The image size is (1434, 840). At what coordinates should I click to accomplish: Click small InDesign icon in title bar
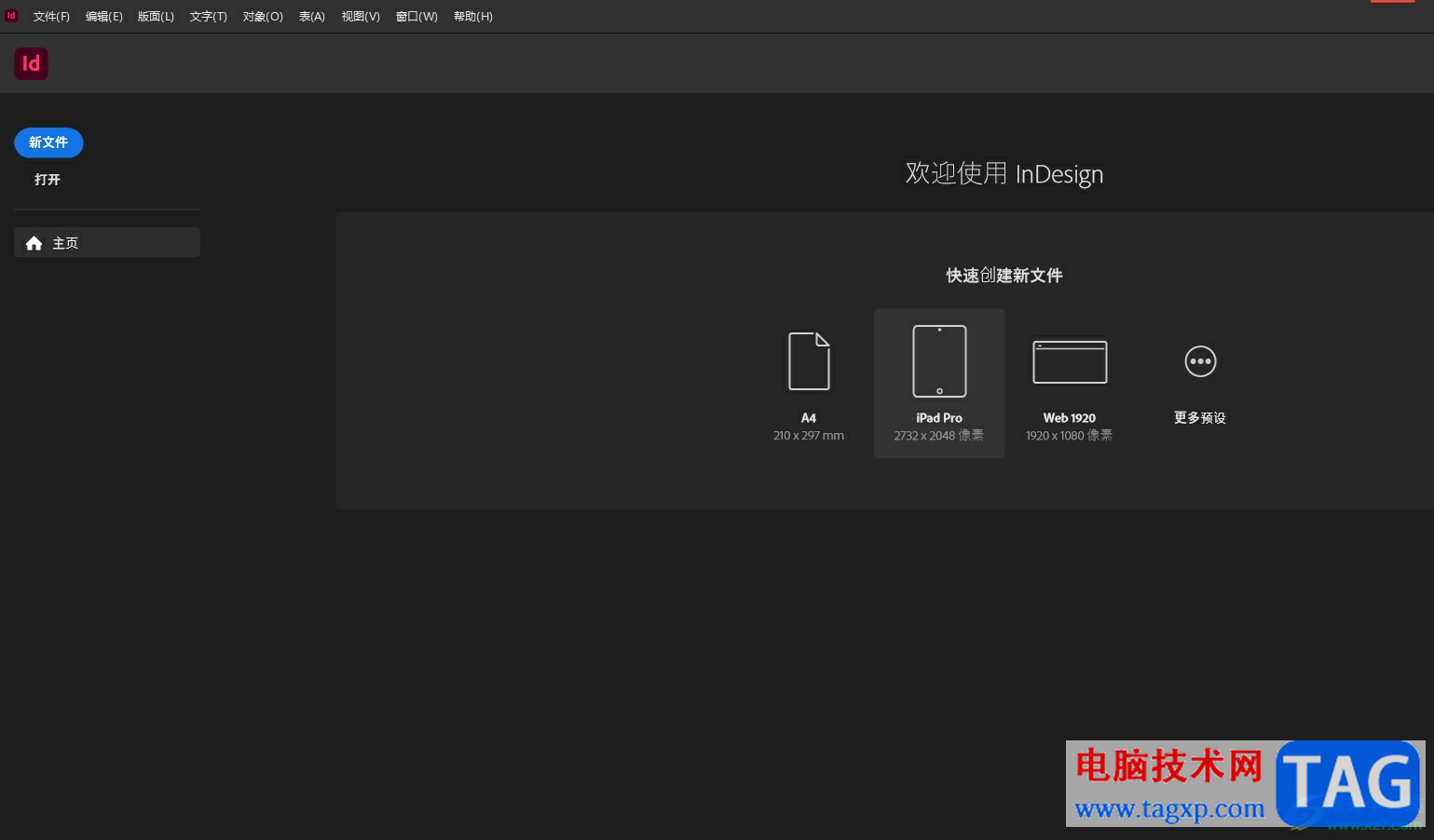coord(11,16)
